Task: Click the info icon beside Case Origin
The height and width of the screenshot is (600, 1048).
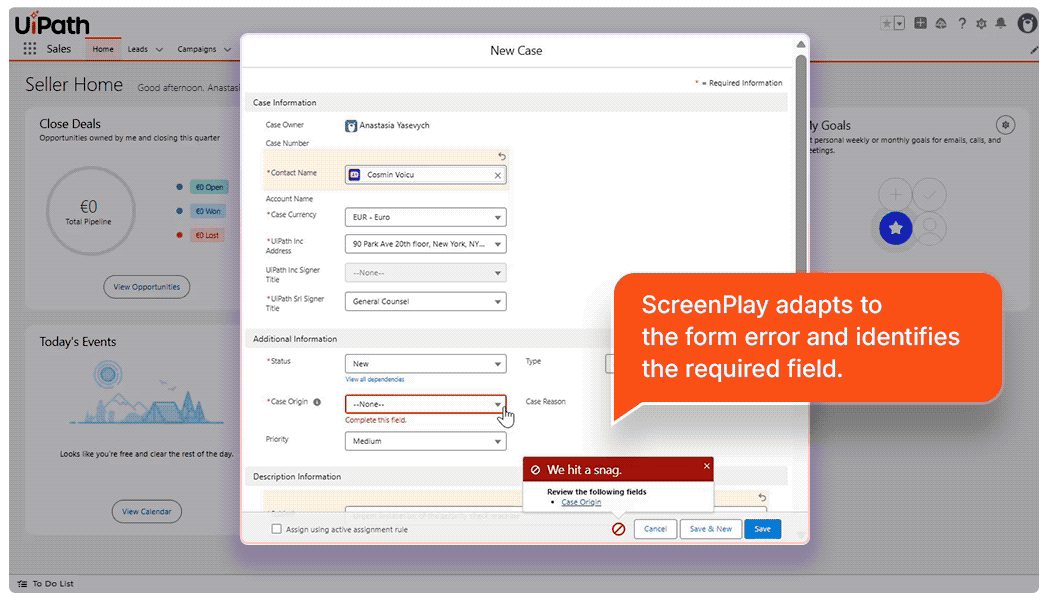Action: (319, 402)
